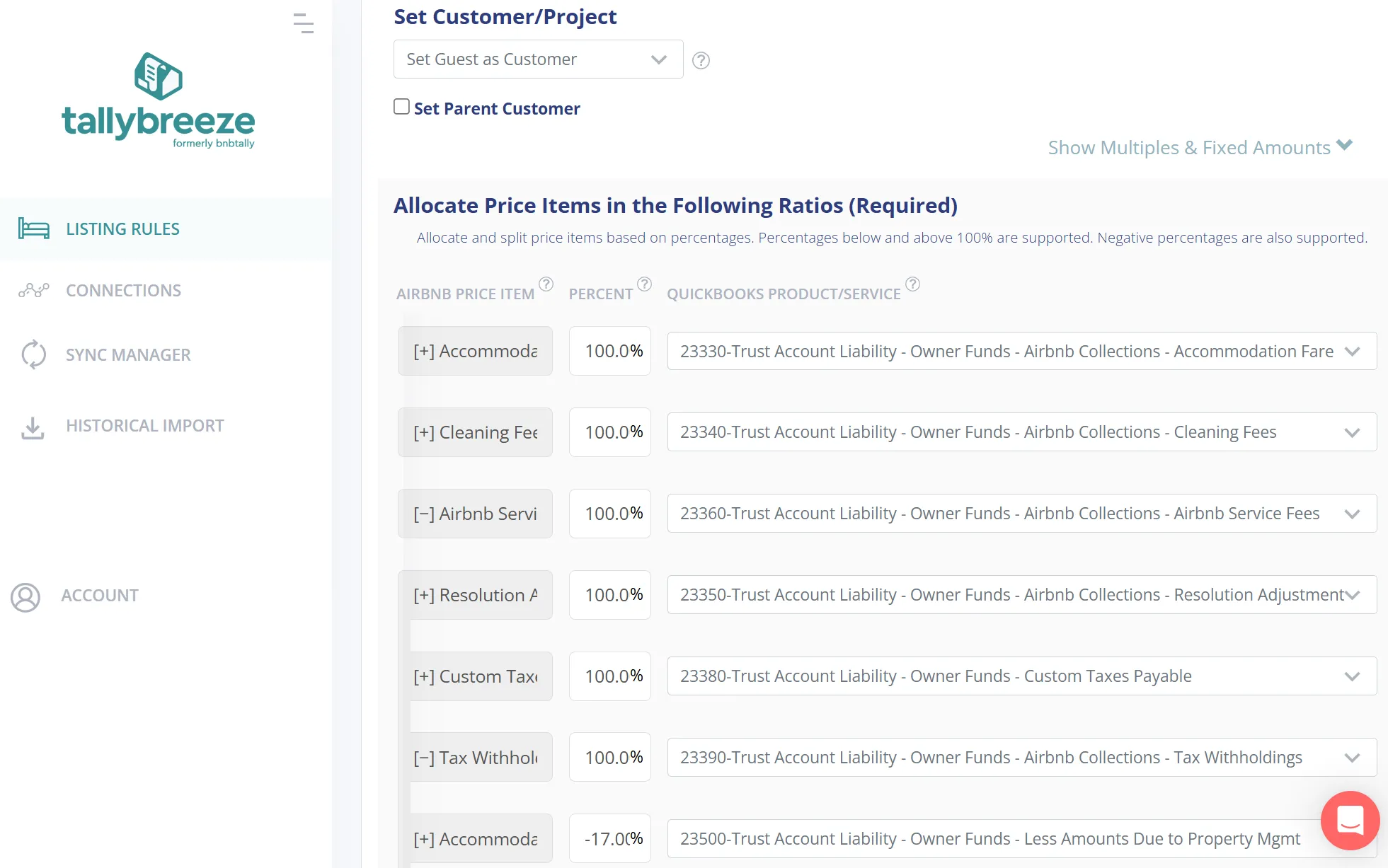Collapse sidebar using hamburger menu icon
1388x868 pixels.
coord(304,23)
